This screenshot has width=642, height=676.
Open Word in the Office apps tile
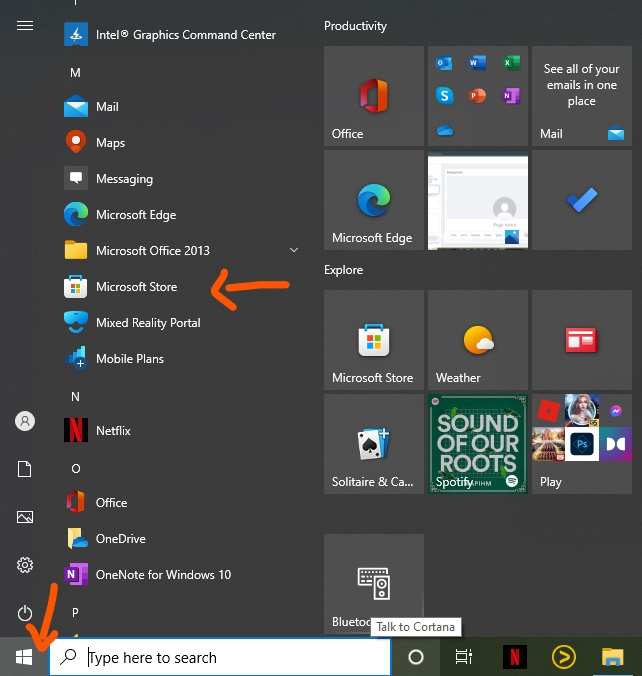(477, 63)
